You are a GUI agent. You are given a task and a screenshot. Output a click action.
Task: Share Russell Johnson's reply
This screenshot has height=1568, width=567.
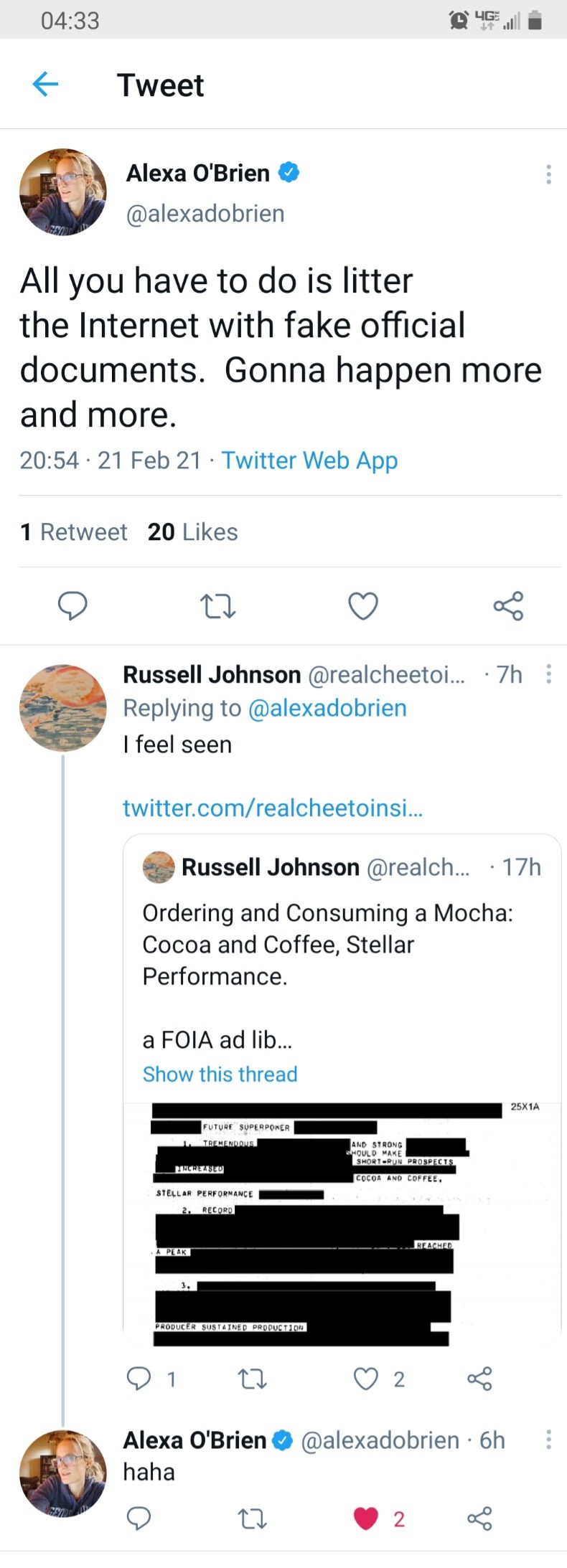[x=479, y=1378]
